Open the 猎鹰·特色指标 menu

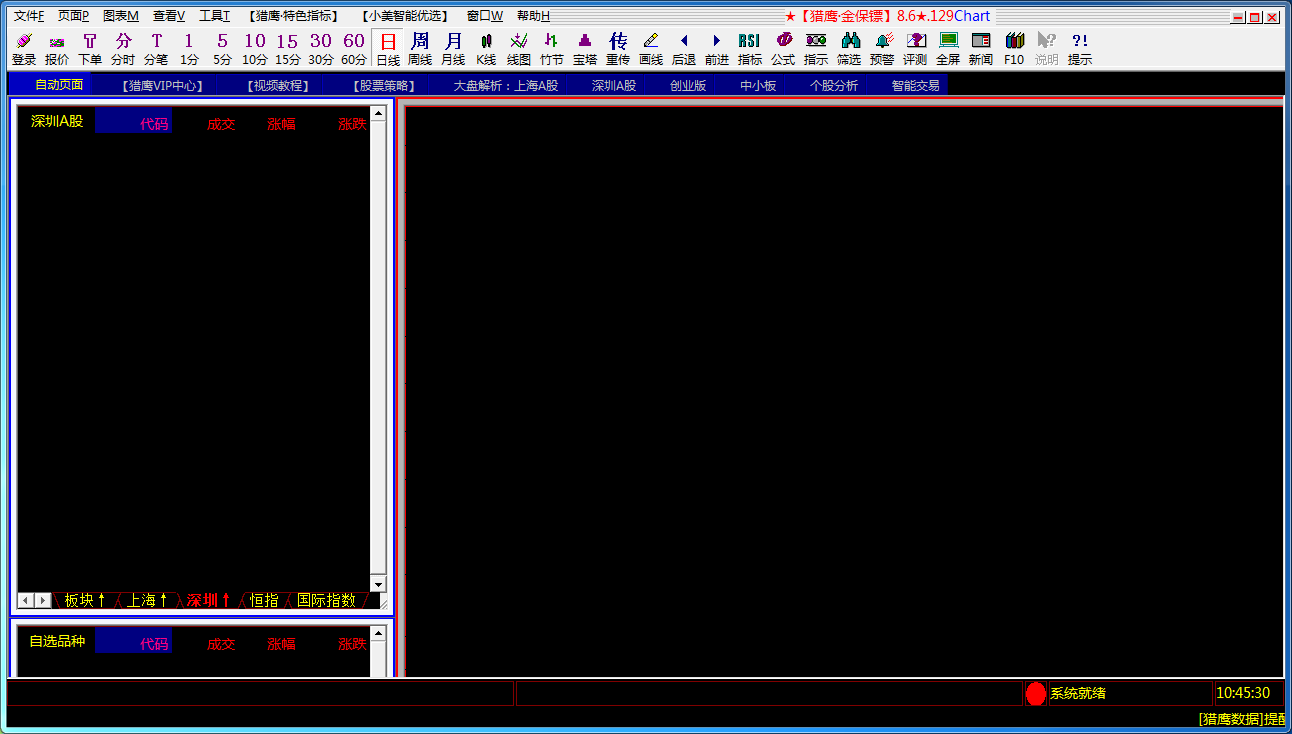293,16
